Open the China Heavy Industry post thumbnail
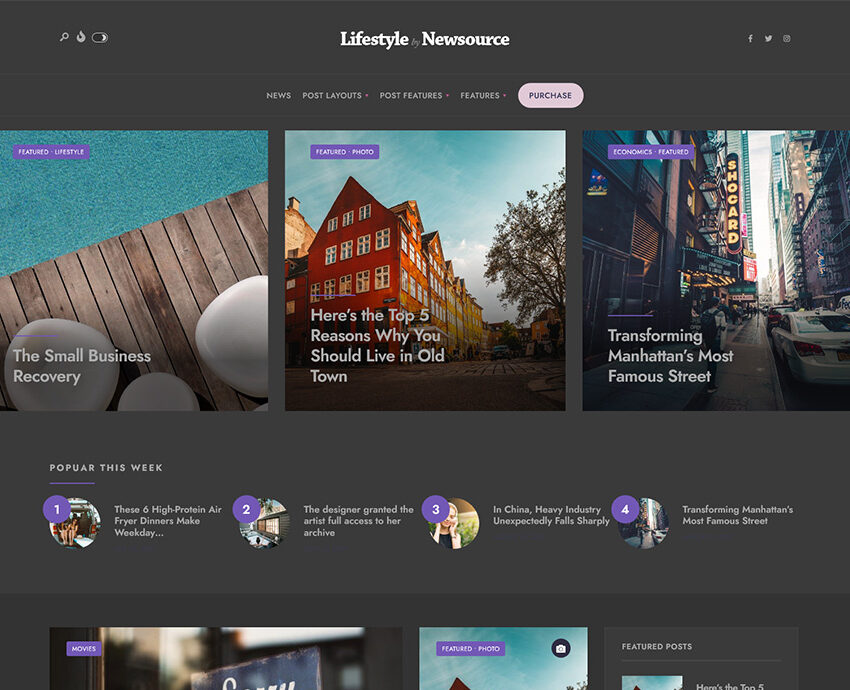 pyautogui.click(x=456, y=525)
